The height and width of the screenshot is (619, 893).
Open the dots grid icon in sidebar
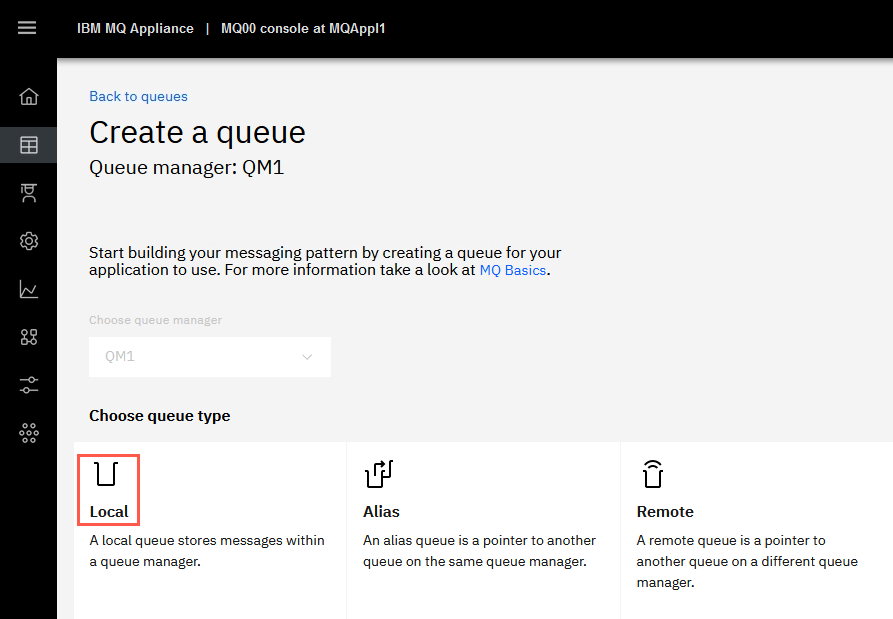28,433
